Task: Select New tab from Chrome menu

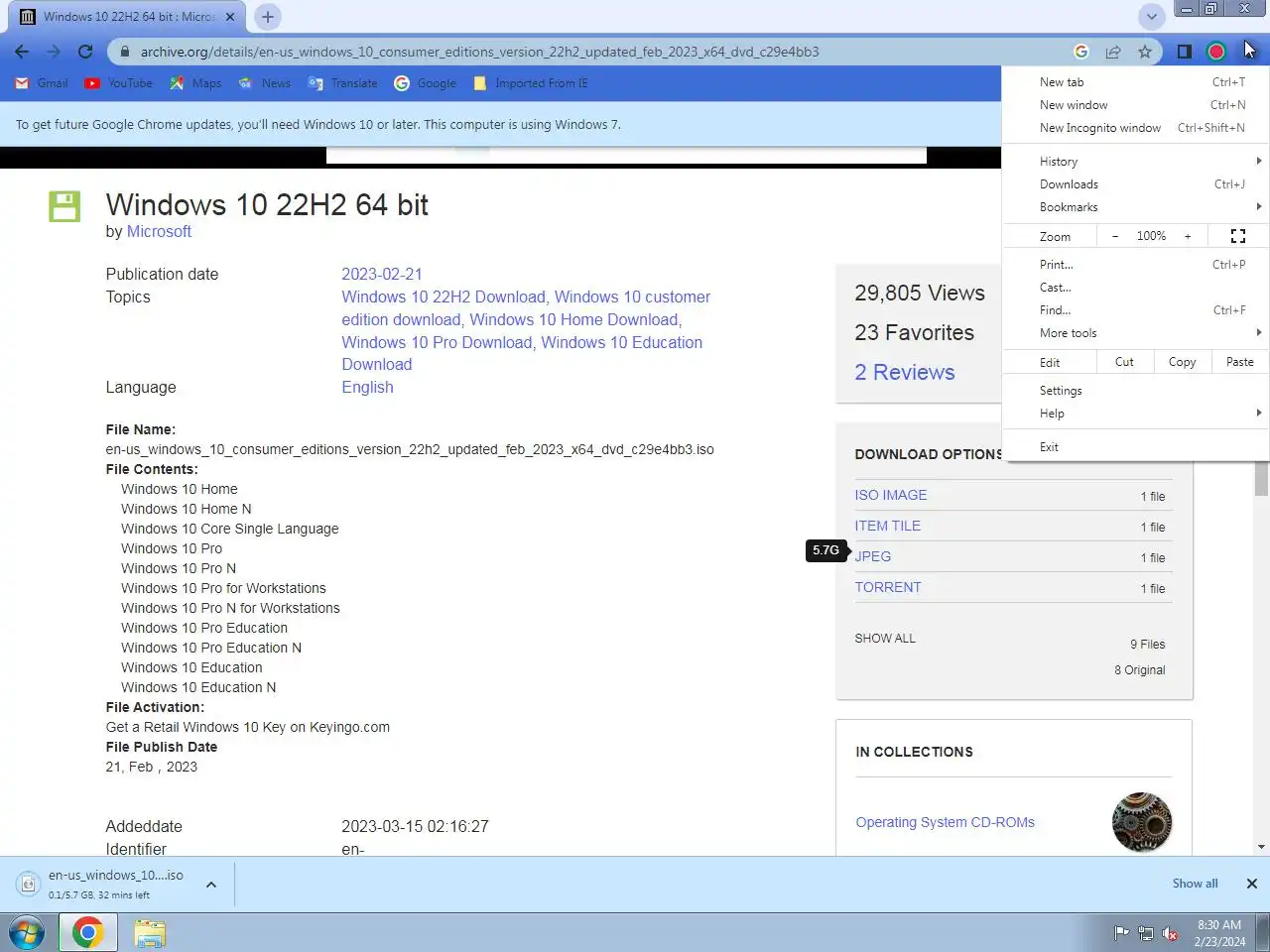Action: point(1136,82)
